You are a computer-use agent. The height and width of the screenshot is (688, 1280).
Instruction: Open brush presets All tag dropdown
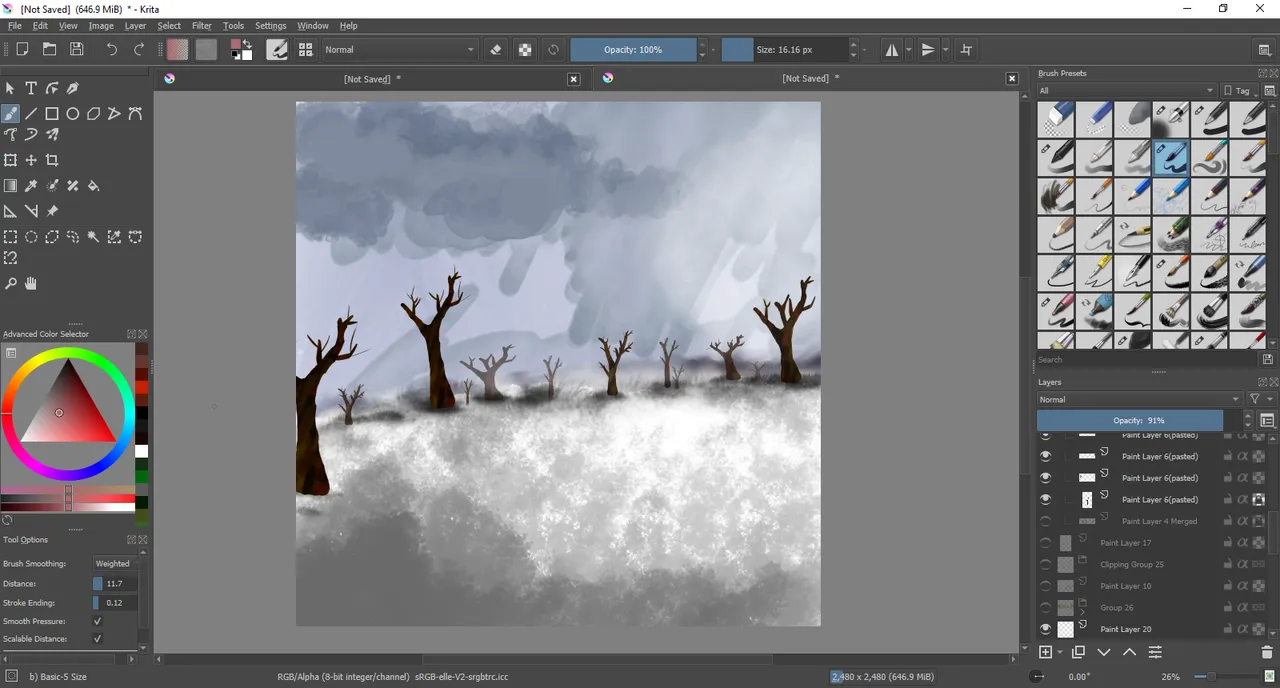1126,90
